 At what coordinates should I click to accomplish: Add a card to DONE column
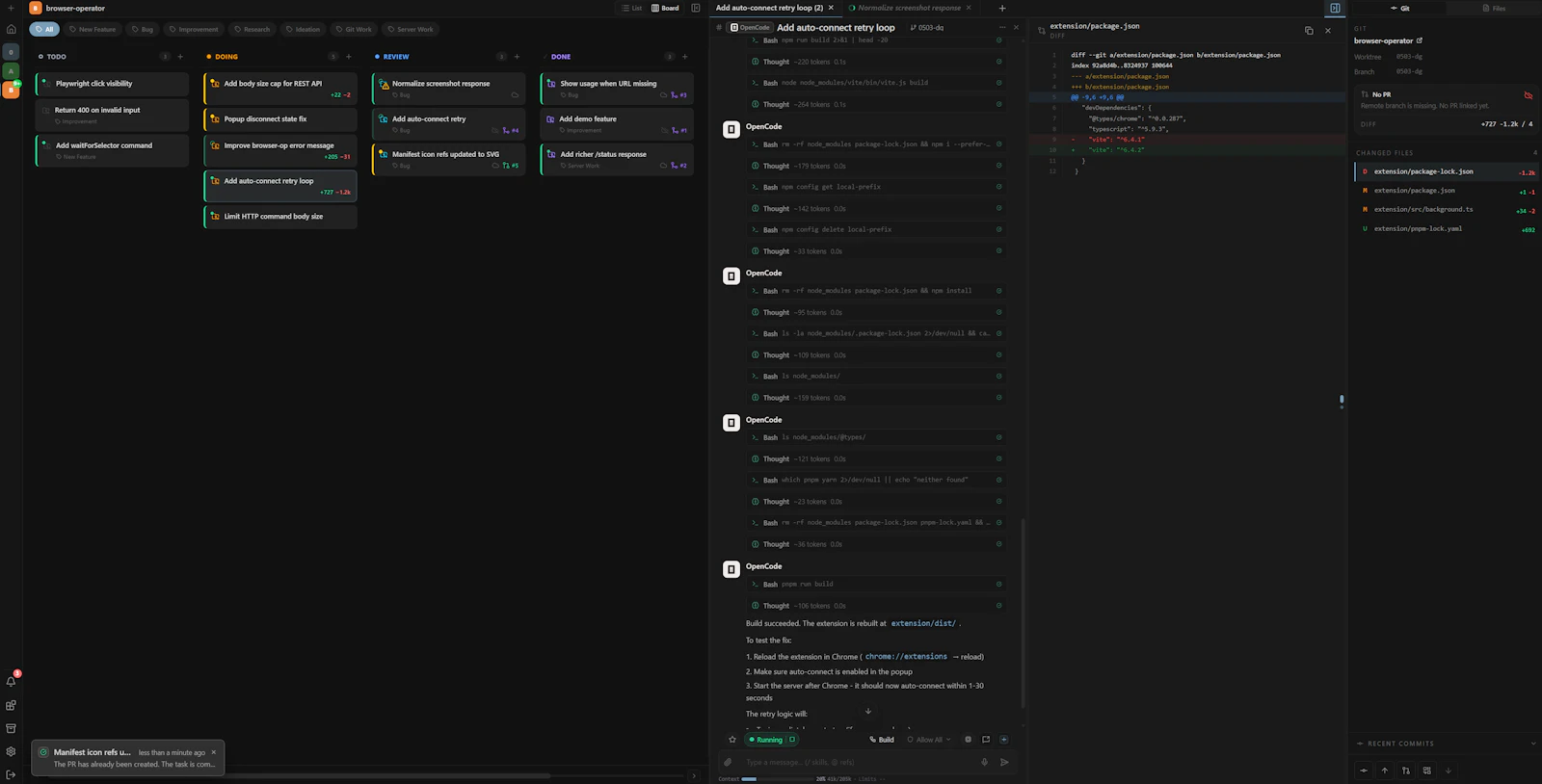685,57
